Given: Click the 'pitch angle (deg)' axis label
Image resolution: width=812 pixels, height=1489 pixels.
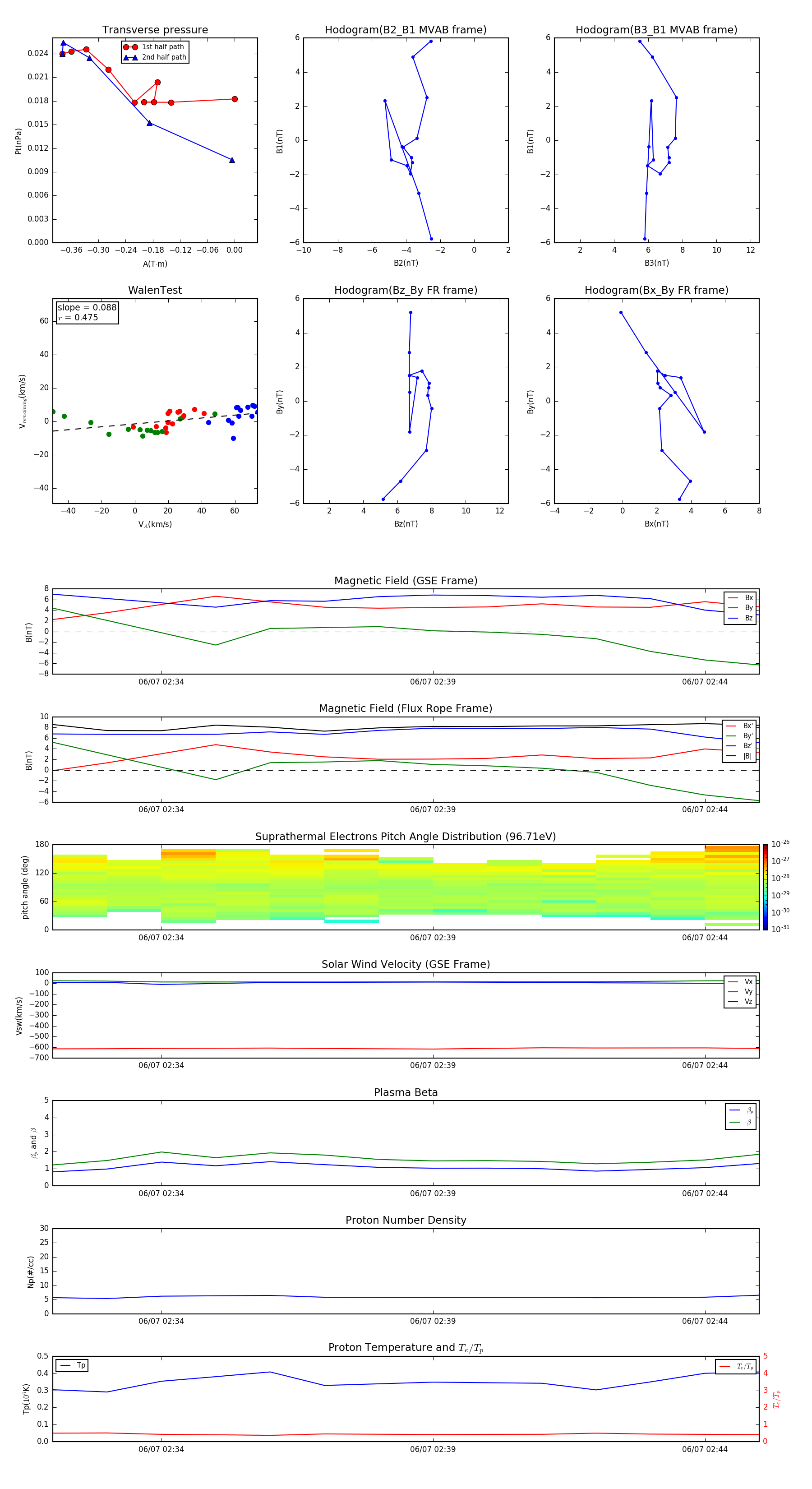Looking at the screenshot, I should pos(25,887).
